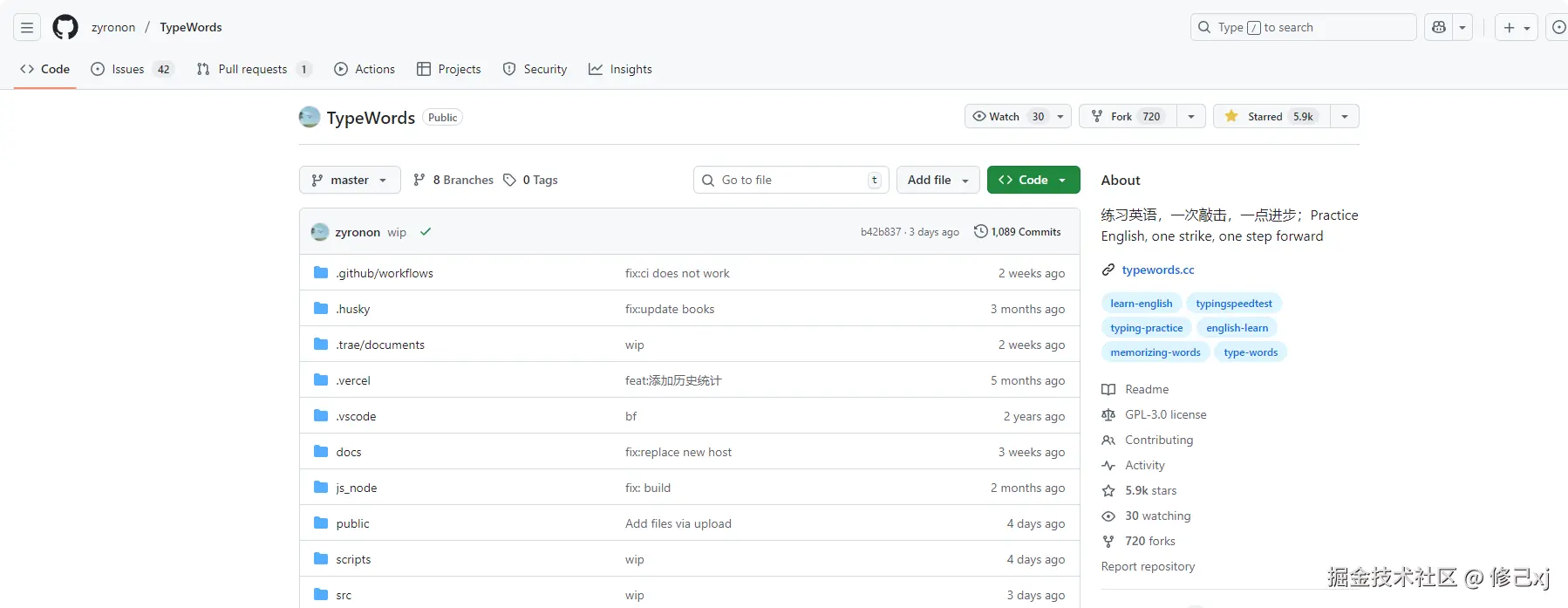View the 0 Tags link
This screenshot has height=608, width=1568.
[x=530, y=180]
